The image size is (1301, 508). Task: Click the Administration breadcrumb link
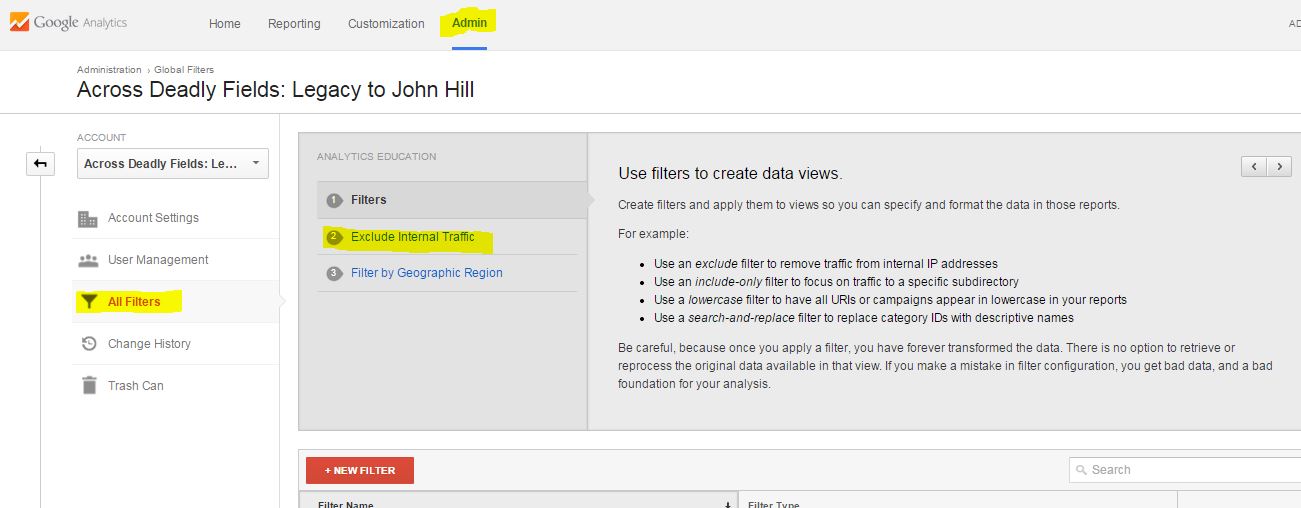(109, 70)
